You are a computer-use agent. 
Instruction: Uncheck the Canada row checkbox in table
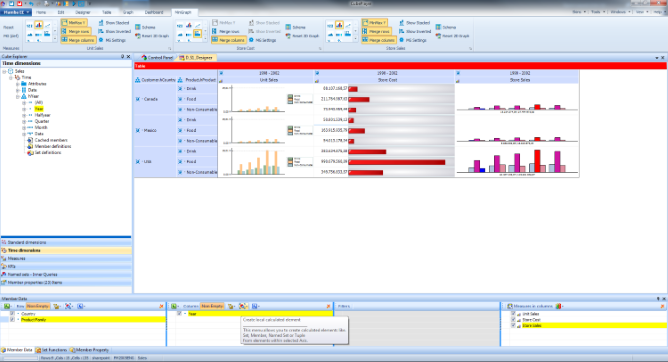tap(138, 99)
